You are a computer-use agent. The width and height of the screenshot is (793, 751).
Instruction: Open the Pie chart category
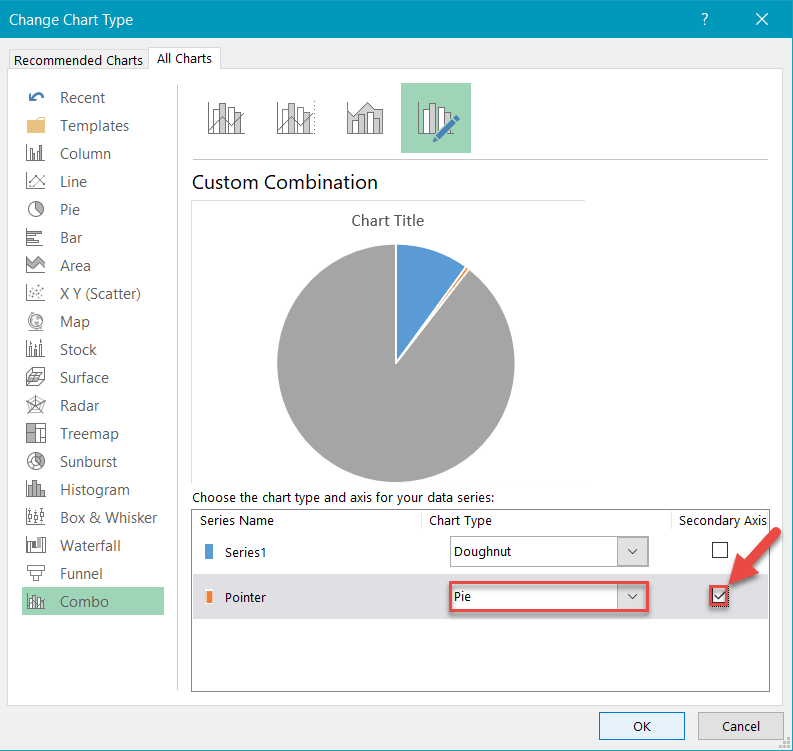point(69,210)
